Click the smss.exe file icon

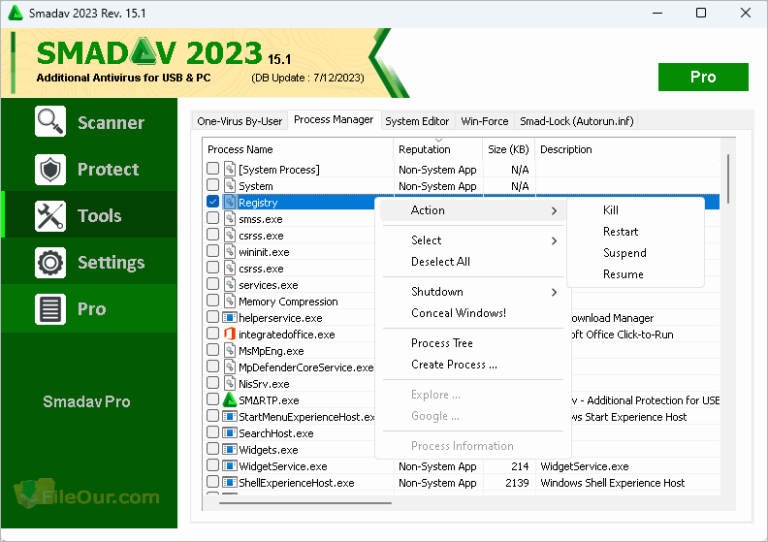[x=230, y=219]
